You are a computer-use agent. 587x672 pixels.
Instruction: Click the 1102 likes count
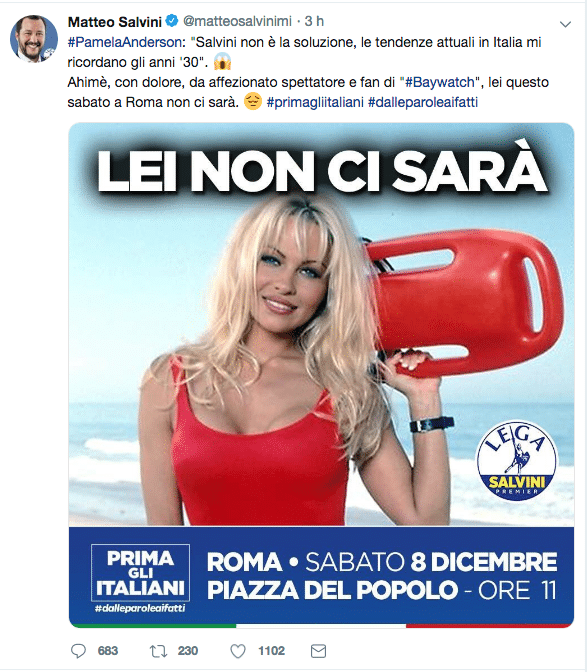pyautogui.click(x=271, y=651)
